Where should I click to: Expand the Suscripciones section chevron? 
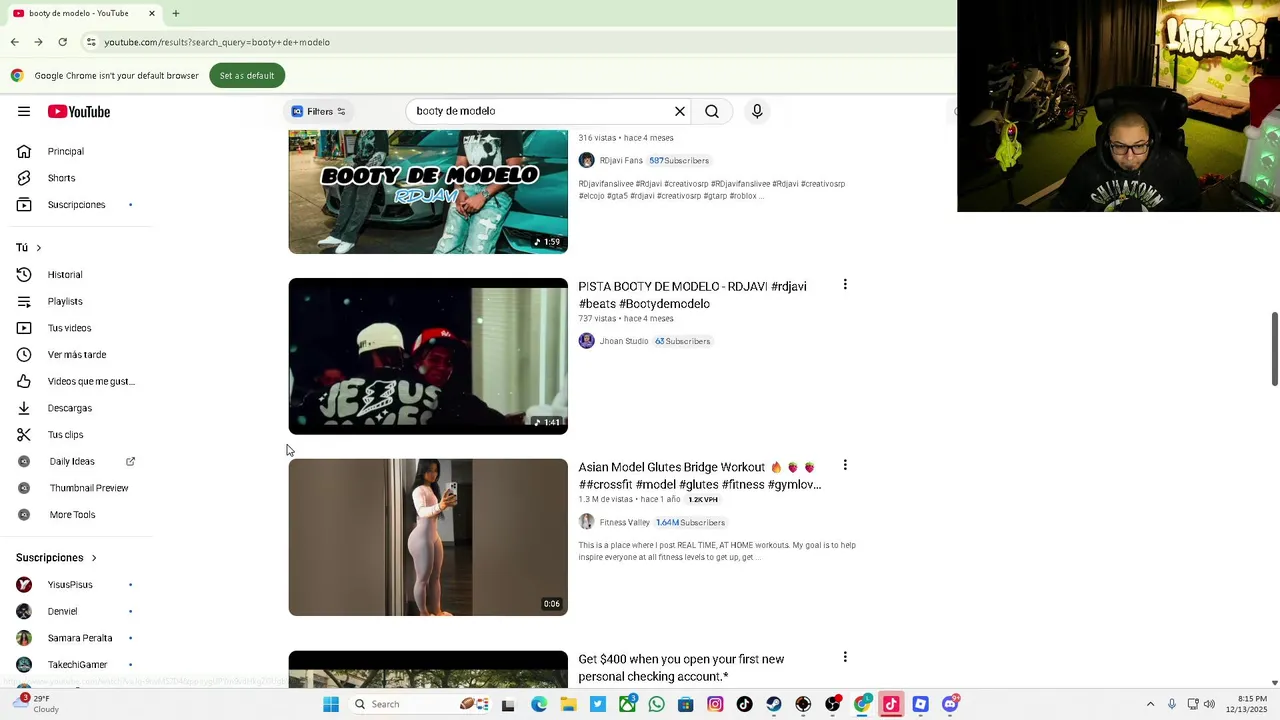click(x=94, y=558)
